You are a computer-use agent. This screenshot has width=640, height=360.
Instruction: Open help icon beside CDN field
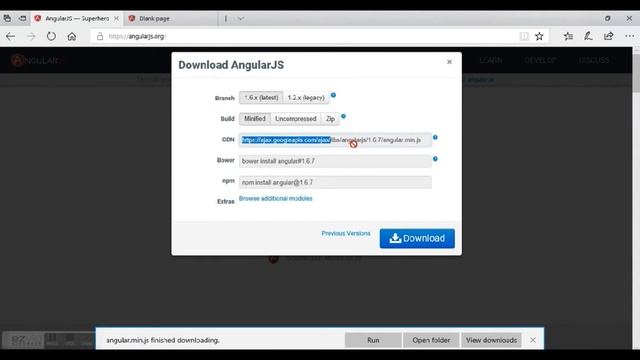(435, 138)
